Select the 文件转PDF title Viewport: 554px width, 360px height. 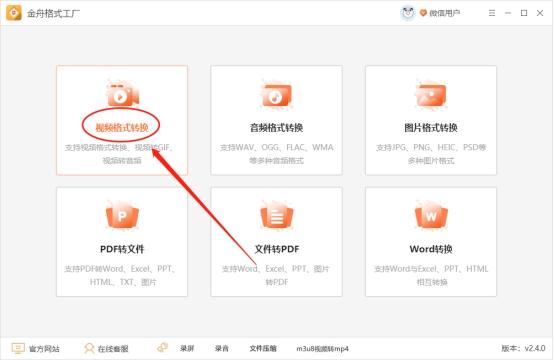click(277, 249)
